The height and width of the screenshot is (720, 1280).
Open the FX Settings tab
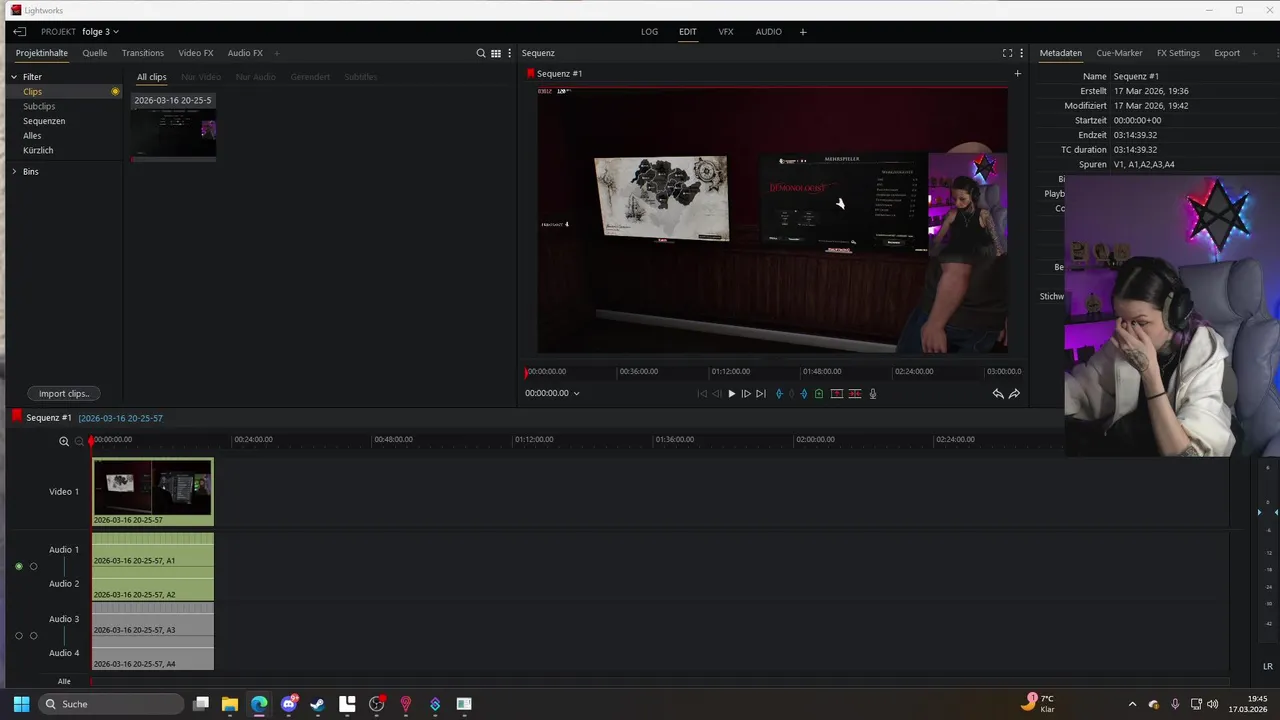click(1178, 53)
